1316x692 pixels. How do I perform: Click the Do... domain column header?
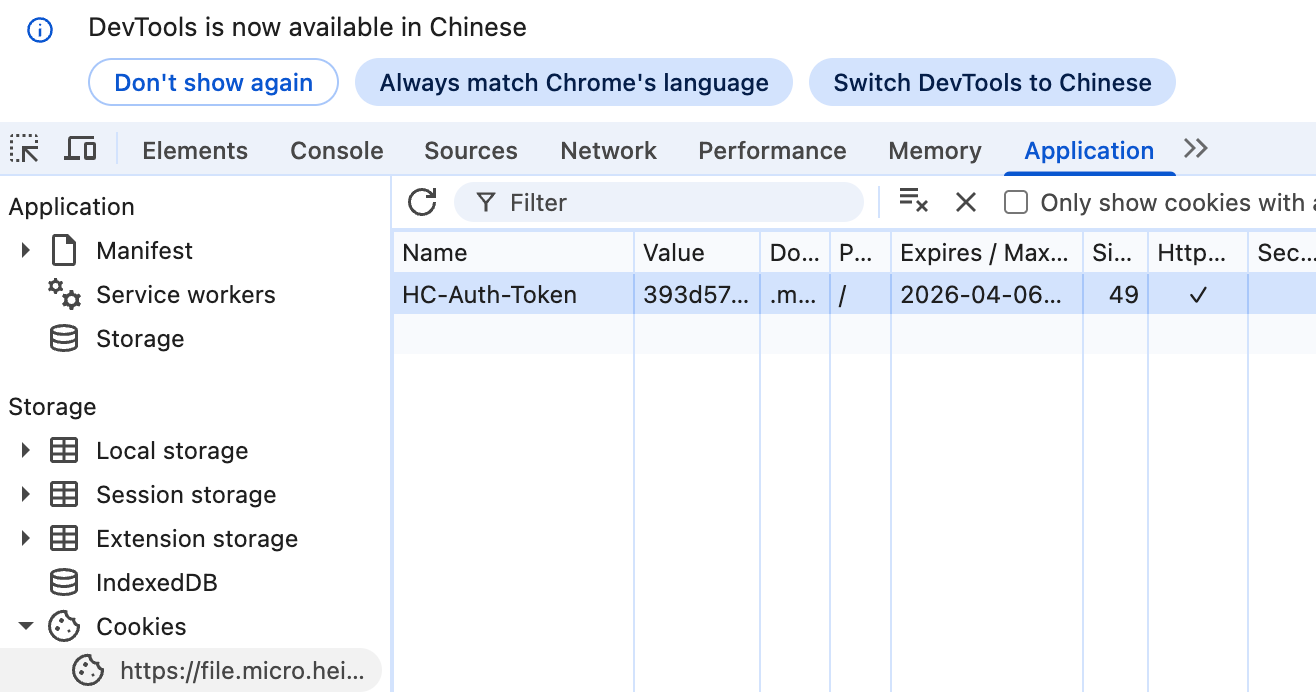tap(795, 253)
